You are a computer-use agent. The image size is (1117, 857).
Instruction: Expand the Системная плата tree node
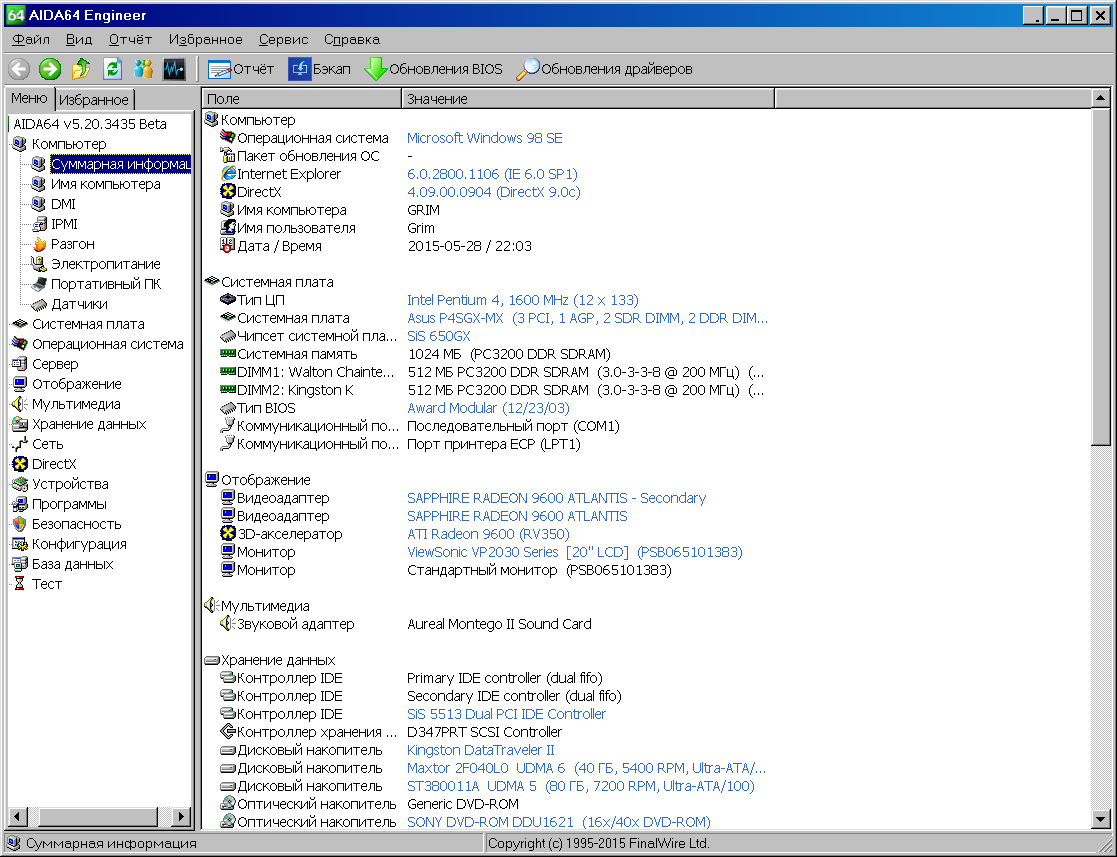(88, 324)
